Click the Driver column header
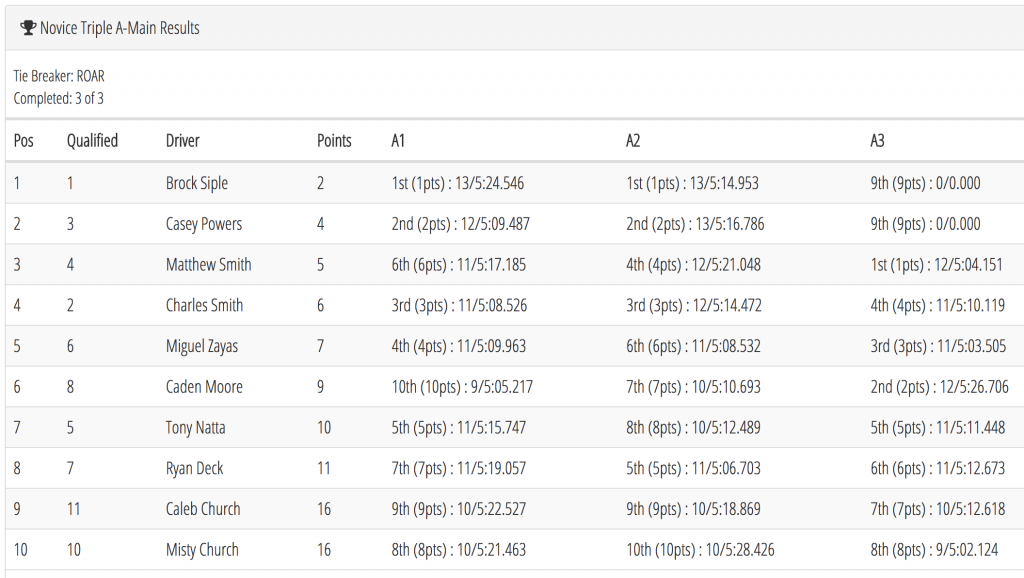 tap(182, 140)
